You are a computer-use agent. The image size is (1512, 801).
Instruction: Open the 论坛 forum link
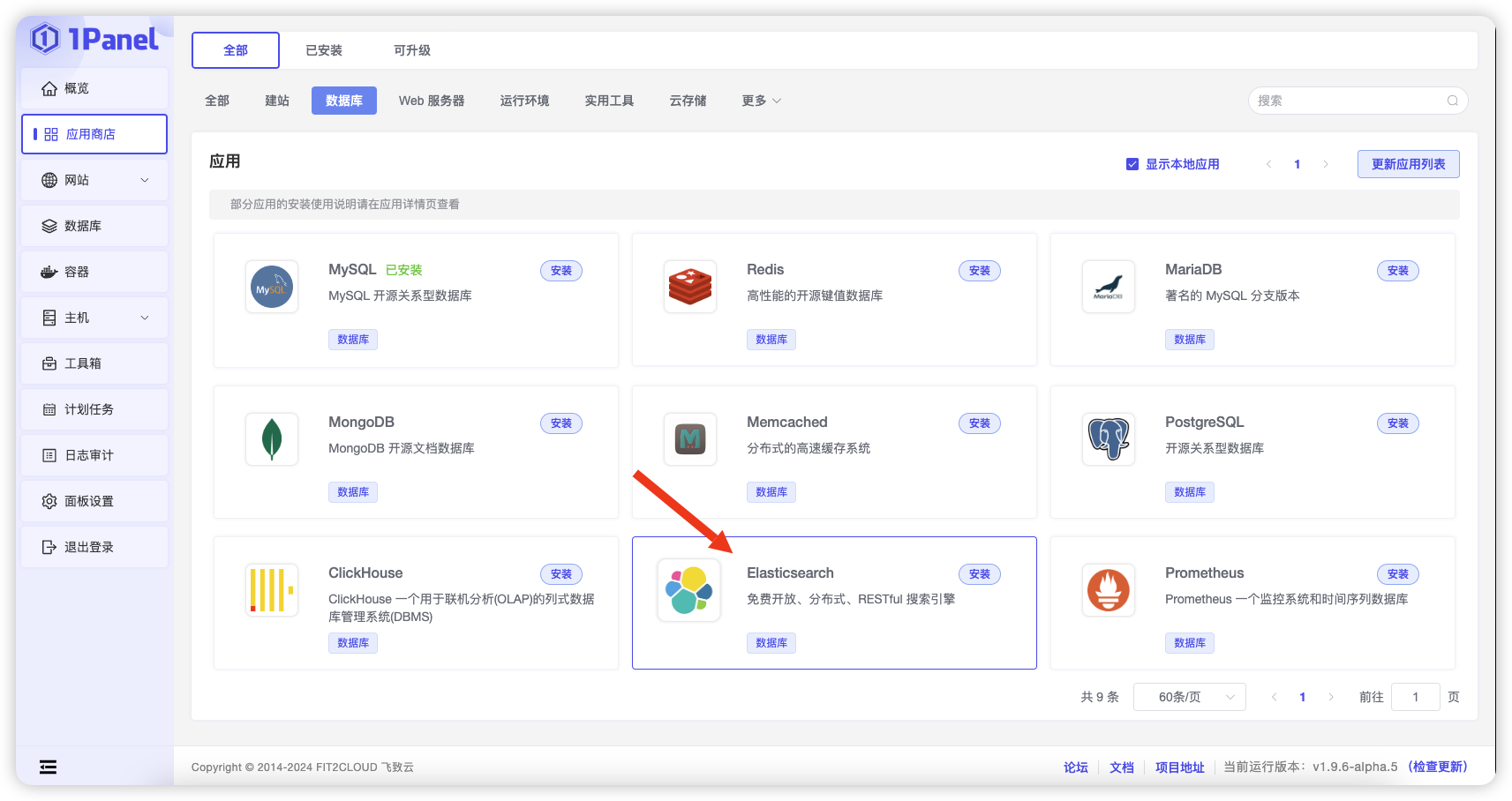(x=1076, y=767)
